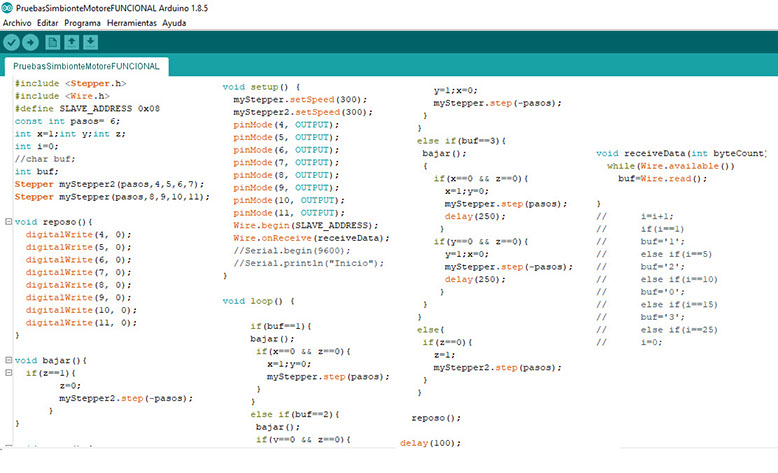Click the 'pinMode(4, OUTPUT);' line
The image size is (778, 473).
(x=286, y=125)
